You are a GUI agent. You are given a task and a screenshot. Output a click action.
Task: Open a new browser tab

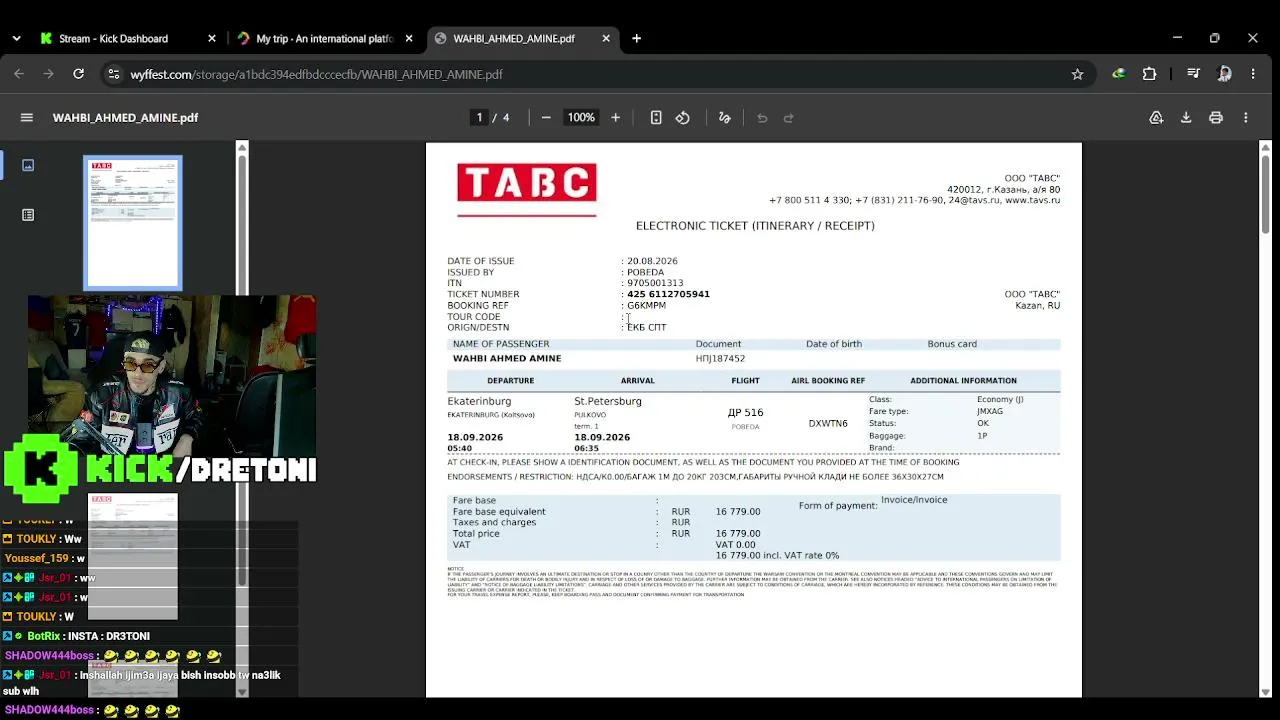click(636, 38)
